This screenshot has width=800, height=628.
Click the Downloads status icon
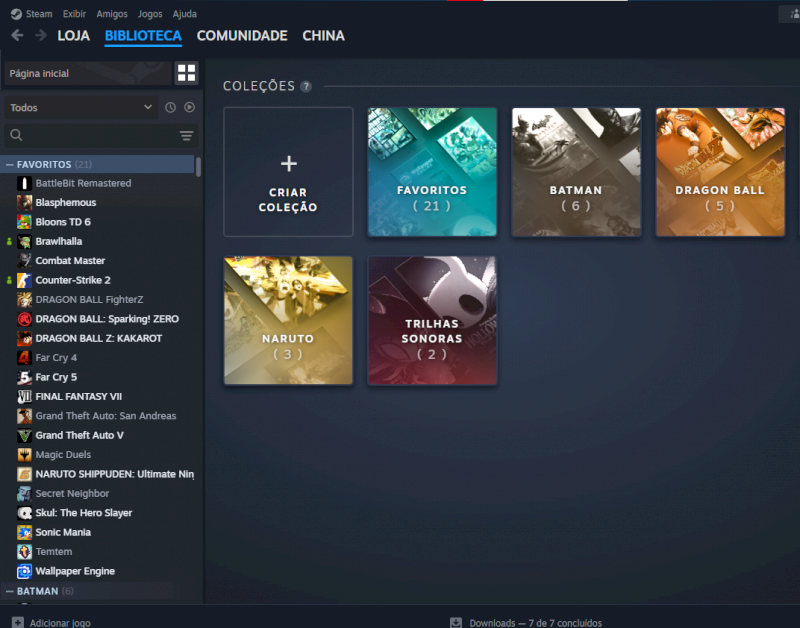tap(456, 622)
